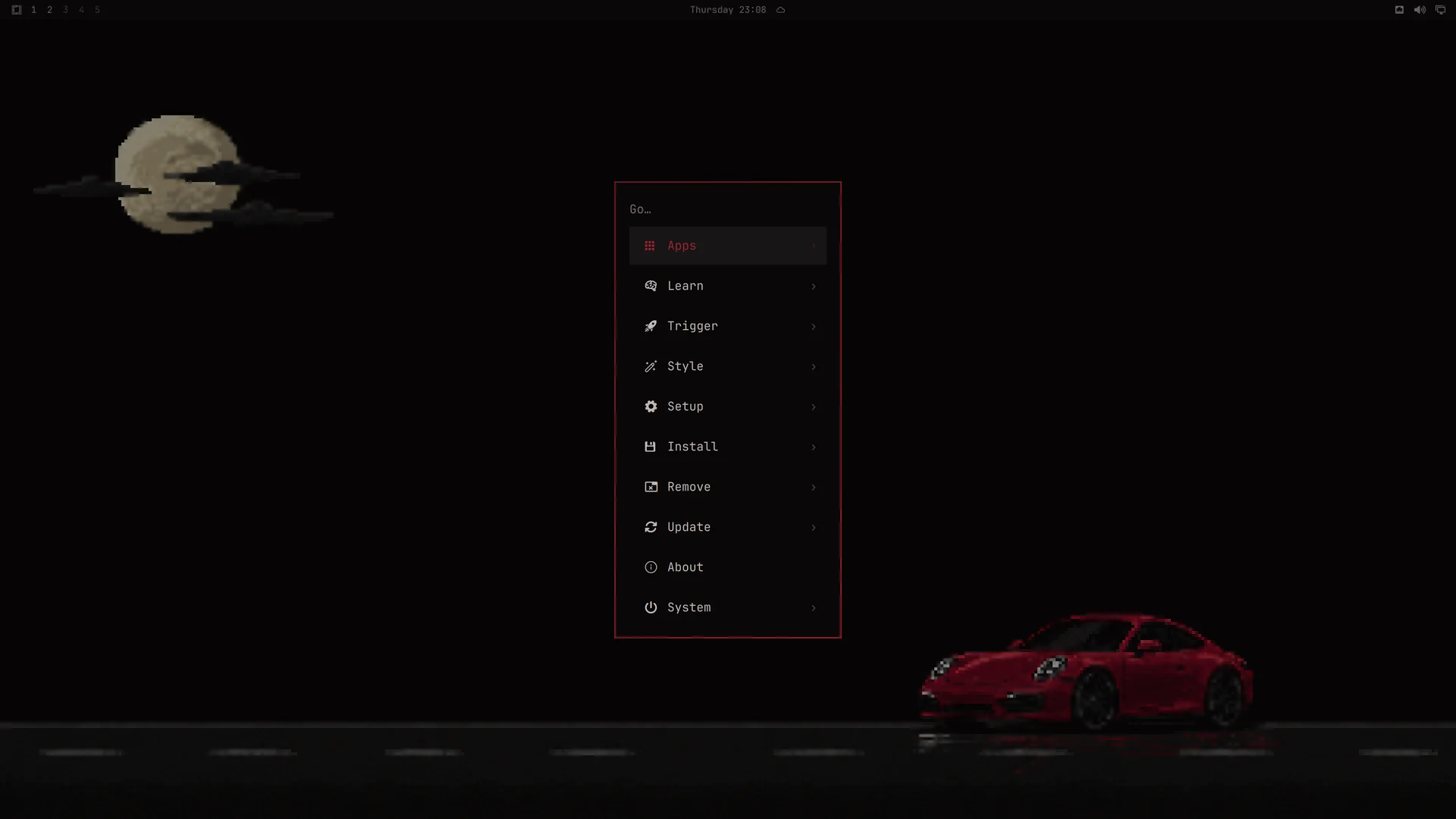
Task: Switch to workspace 2 in top bar
Action: (49, 10)
